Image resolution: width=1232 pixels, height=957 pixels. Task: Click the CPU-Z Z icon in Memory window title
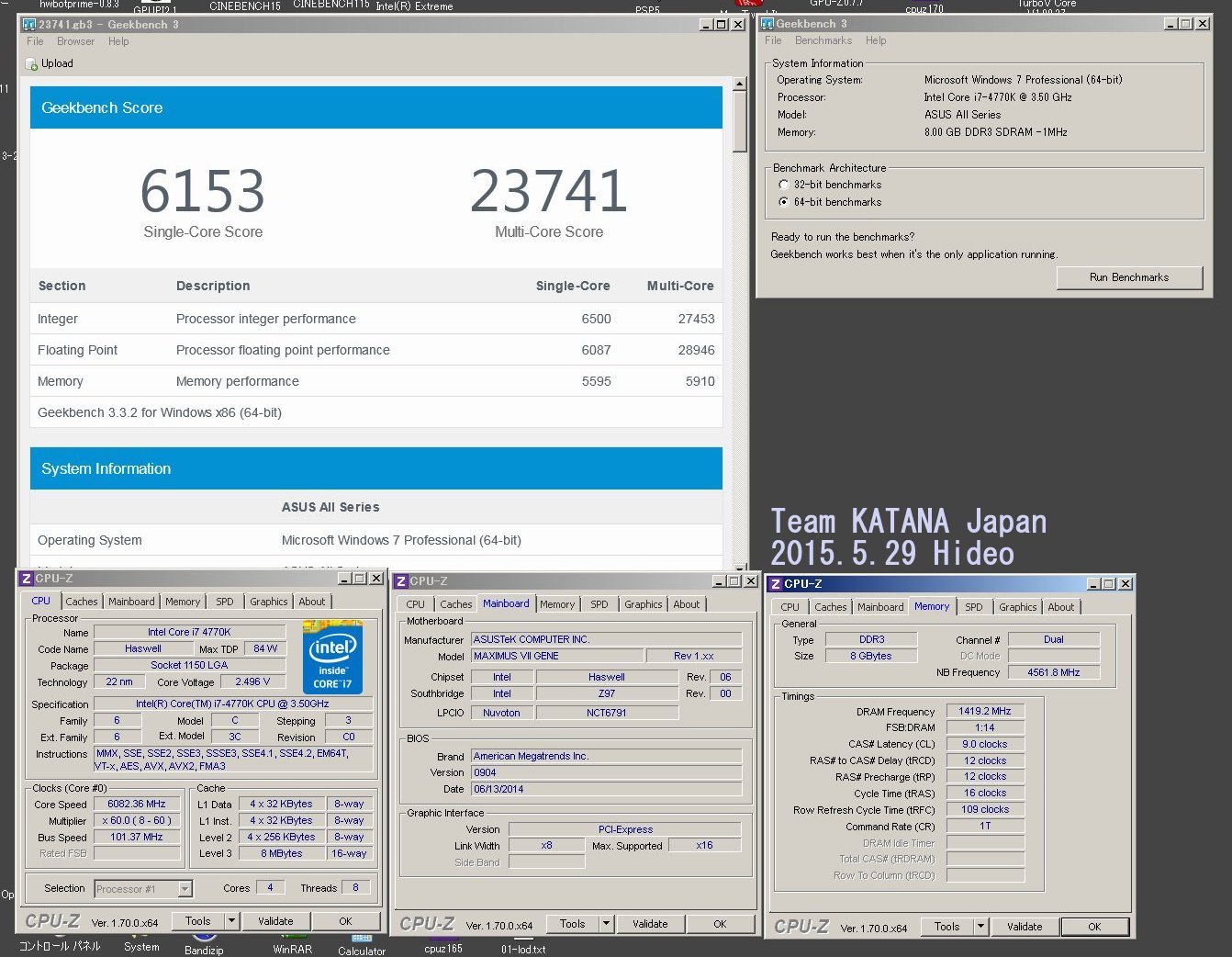[776, 584]
